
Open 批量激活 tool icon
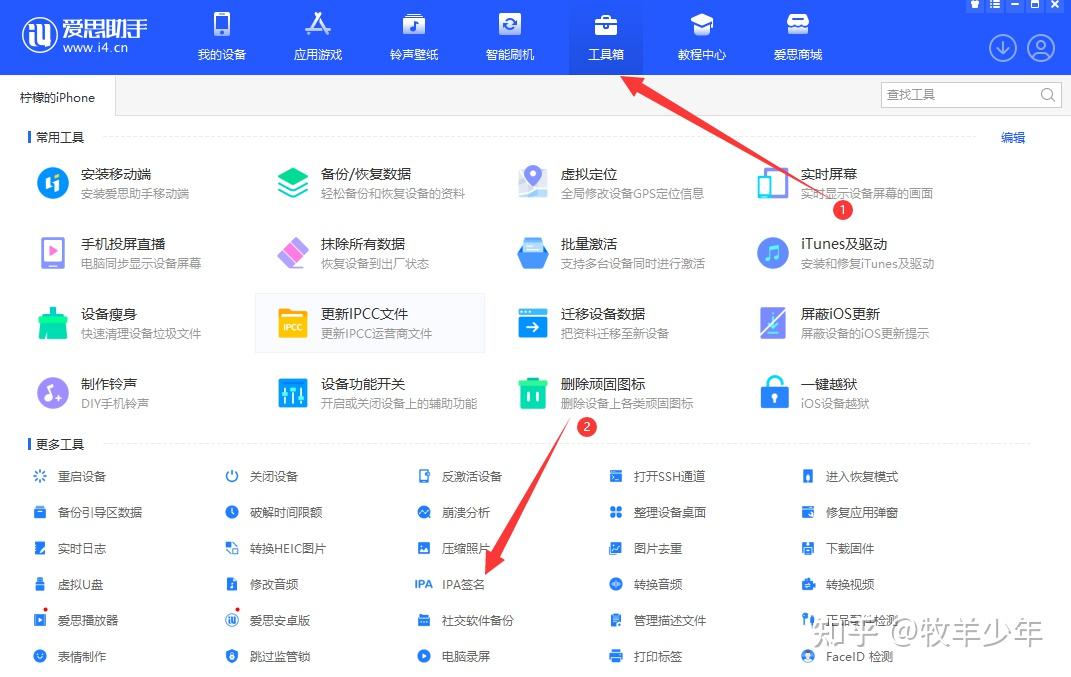tap(533, 253)
